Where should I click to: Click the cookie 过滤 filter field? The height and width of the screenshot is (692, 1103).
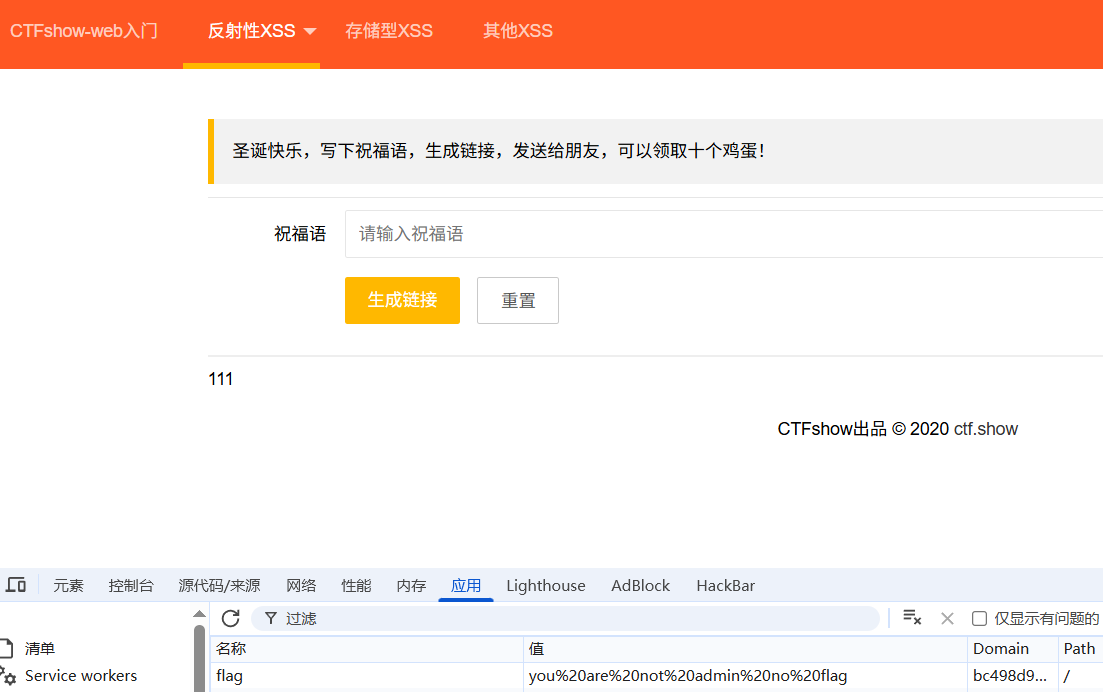(570, 619)
